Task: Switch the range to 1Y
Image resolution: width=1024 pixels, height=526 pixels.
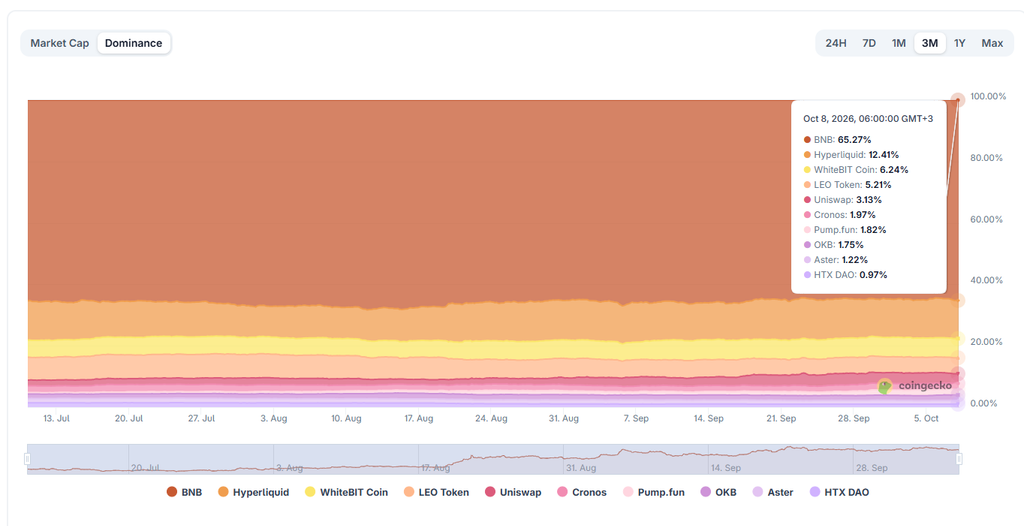Action: click(959, 43)
